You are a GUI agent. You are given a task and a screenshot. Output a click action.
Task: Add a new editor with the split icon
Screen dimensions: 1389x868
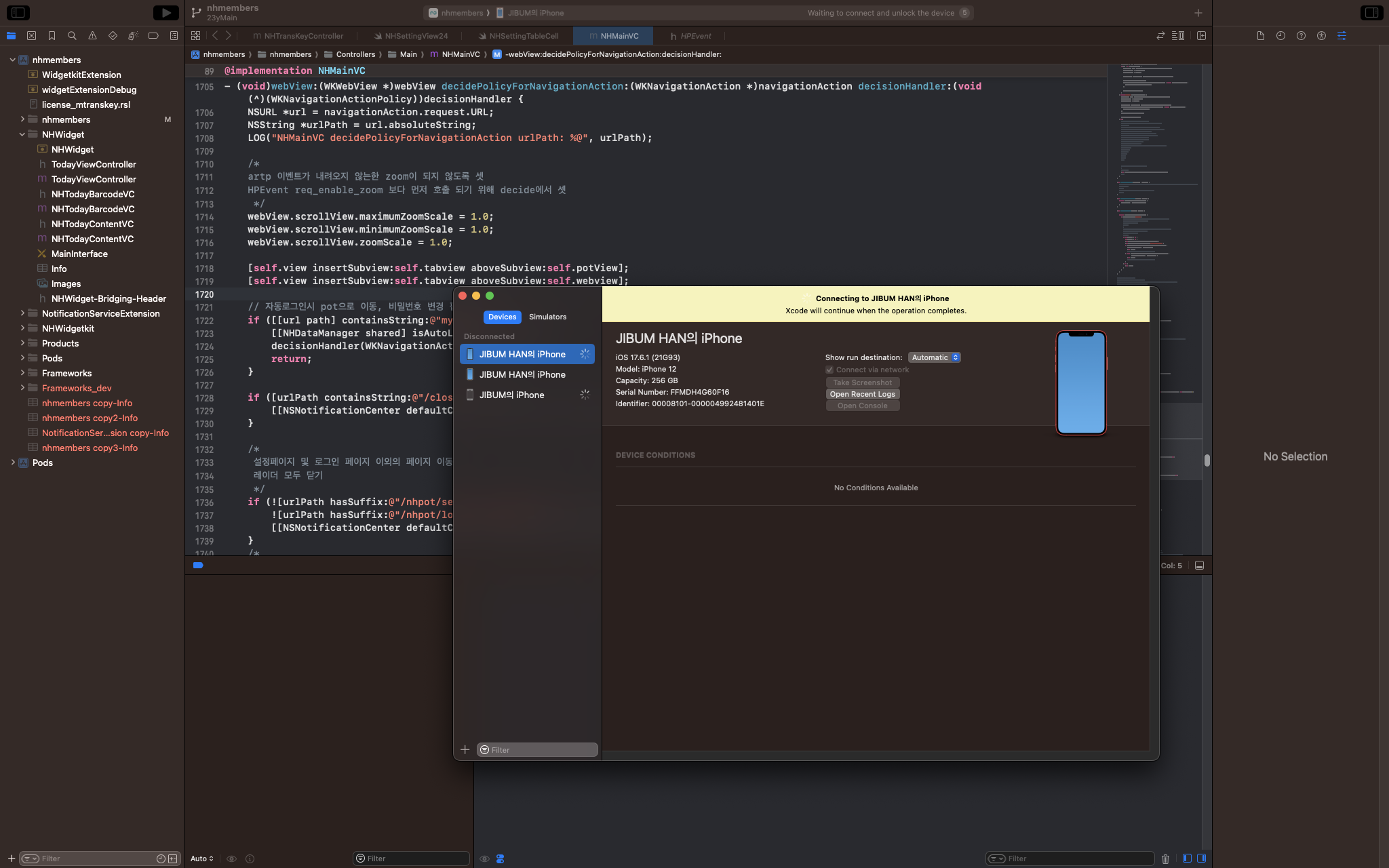1201,36
